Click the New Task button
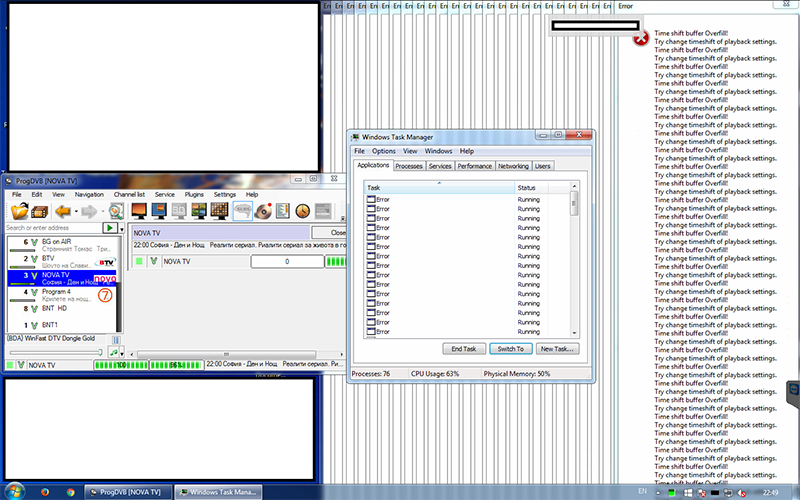This screenshot has height=500, width=800. coord(557,349)
